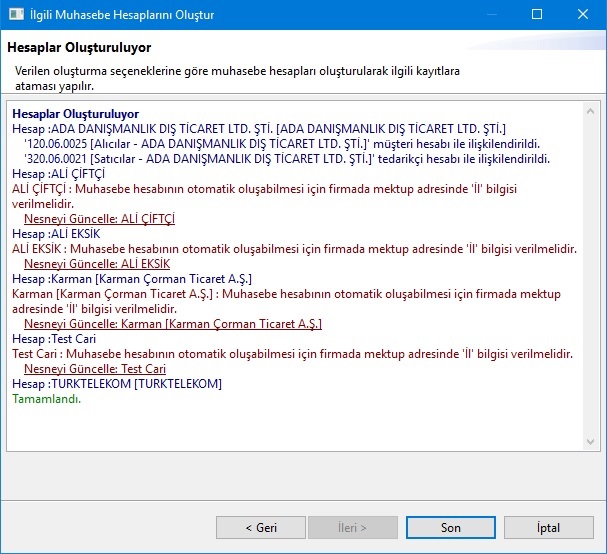The image size is (607, 554).
Task: Finish the wizard with the 'Son' button
Action: 450,527
